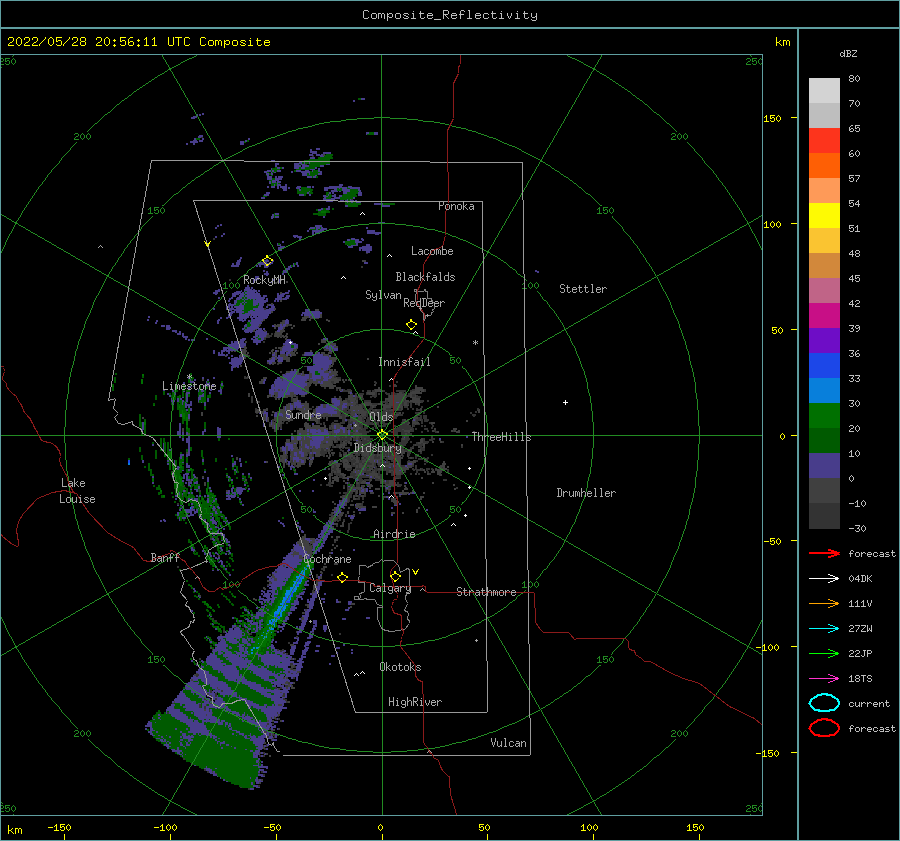This screenshot has width=900, height=841.
Task: Select the ThreeHills label
Action: click(502, 437)
